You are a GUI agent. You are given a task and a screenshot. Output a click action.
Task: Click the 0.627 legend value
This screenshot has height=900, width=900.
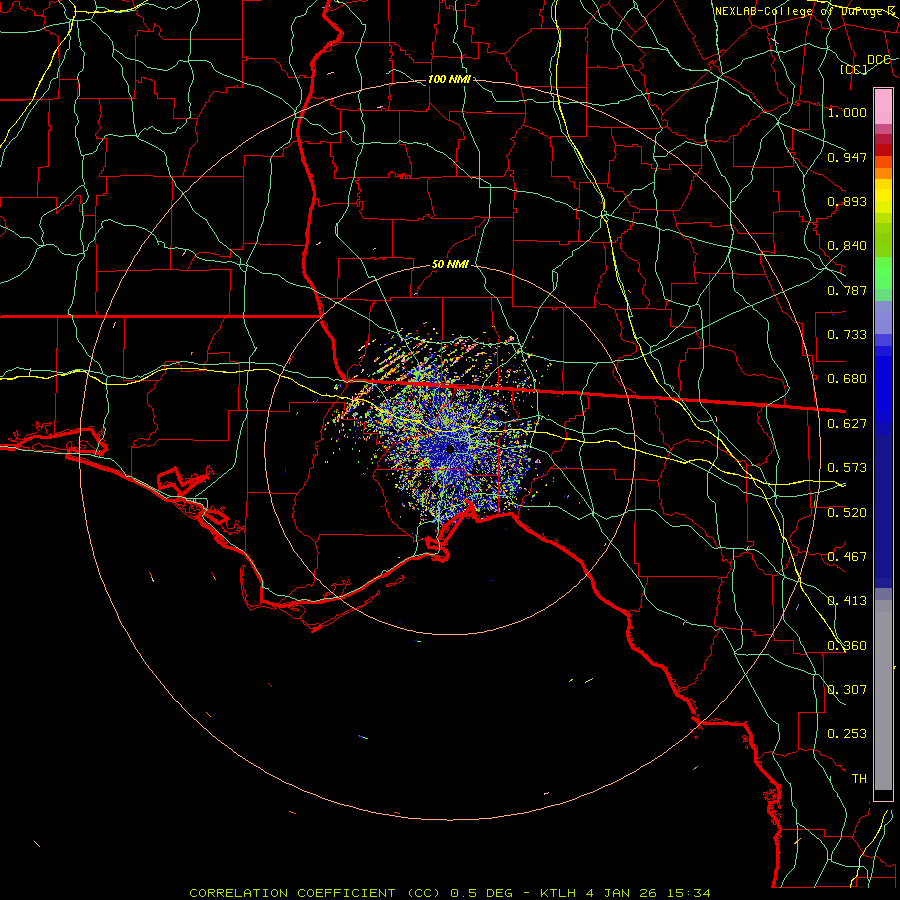pos(847,424)
